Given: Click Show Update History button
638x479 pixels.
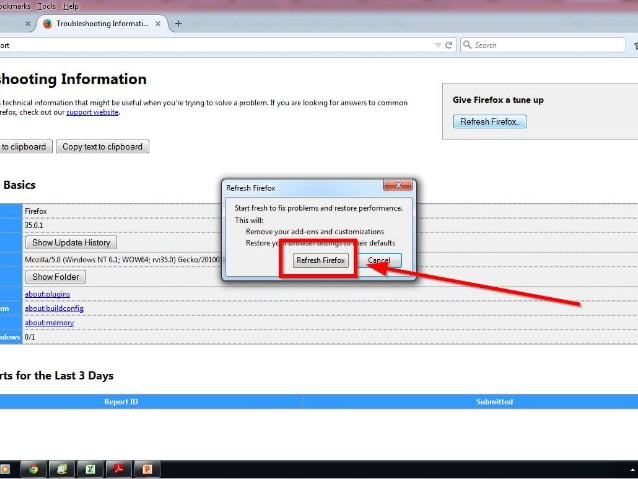Looking at the screenshot, I should 71,243.
